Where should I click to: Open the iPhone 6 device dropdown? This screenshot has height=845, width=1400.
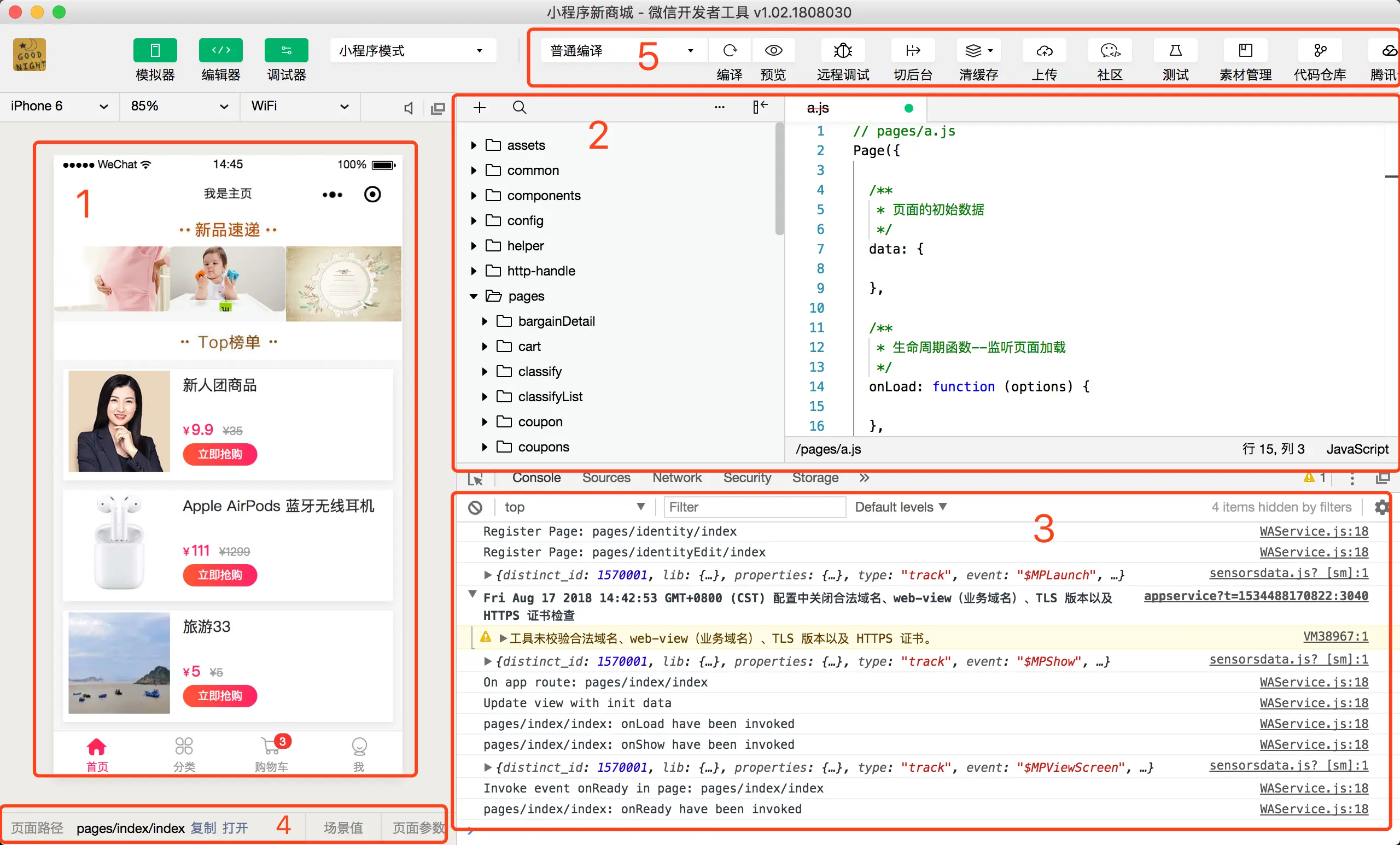pos(59,106)
